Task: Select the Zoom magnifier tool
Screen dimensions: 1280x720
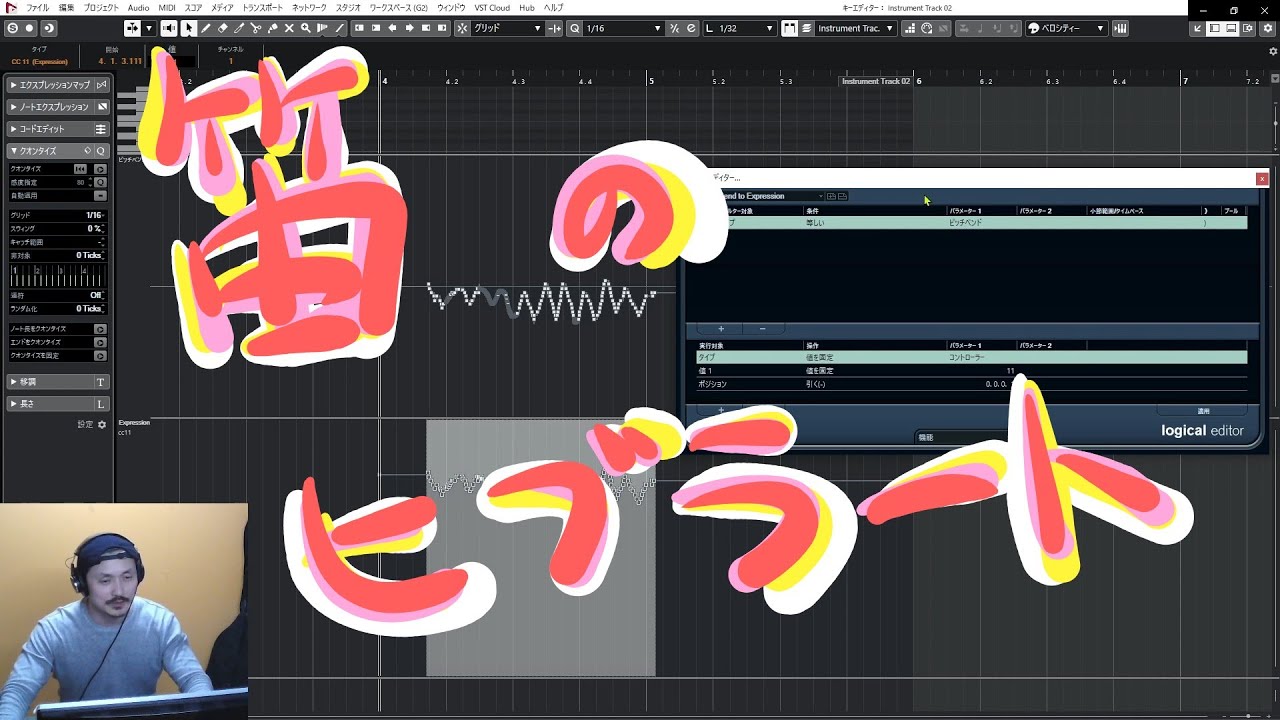Action: tap(306, 28)
